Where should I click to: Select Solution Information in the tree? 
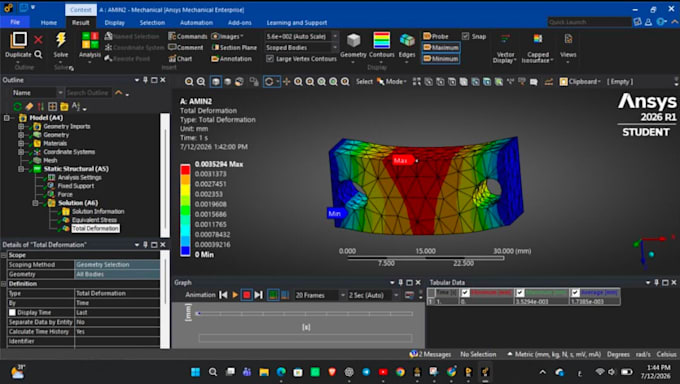tap(98, 211)
